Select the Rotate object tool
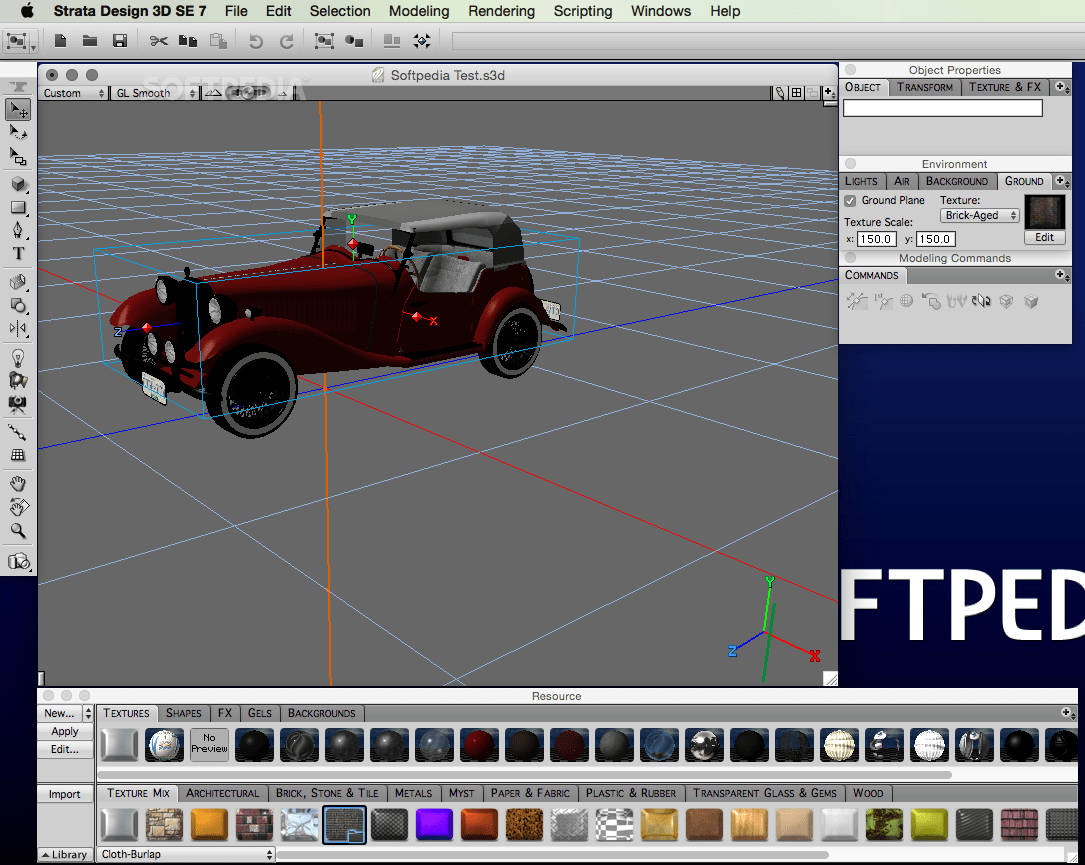 (x=18, y=132)
